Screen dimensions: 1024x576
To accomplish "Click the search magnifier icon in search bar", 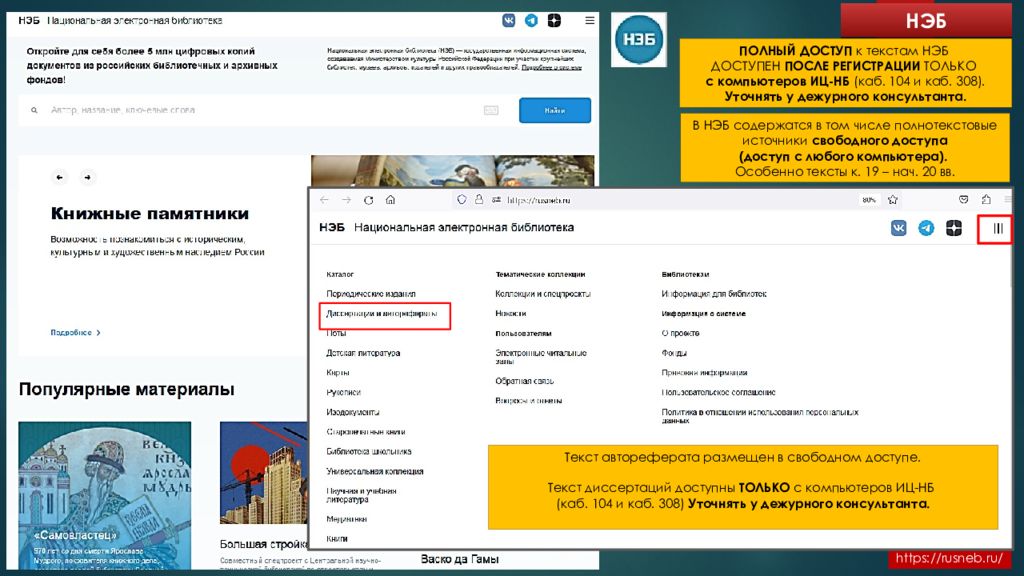I will click(34, 110).
